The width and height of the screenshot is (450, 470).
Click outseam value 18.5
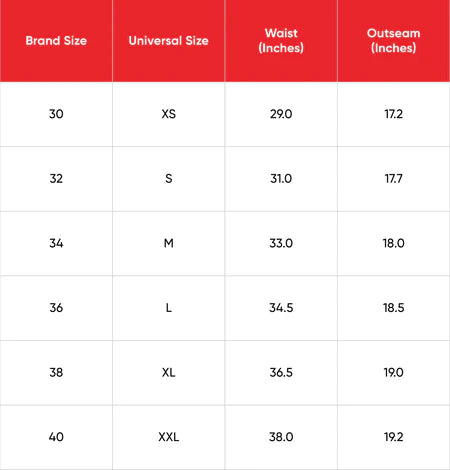pos(394,308)
